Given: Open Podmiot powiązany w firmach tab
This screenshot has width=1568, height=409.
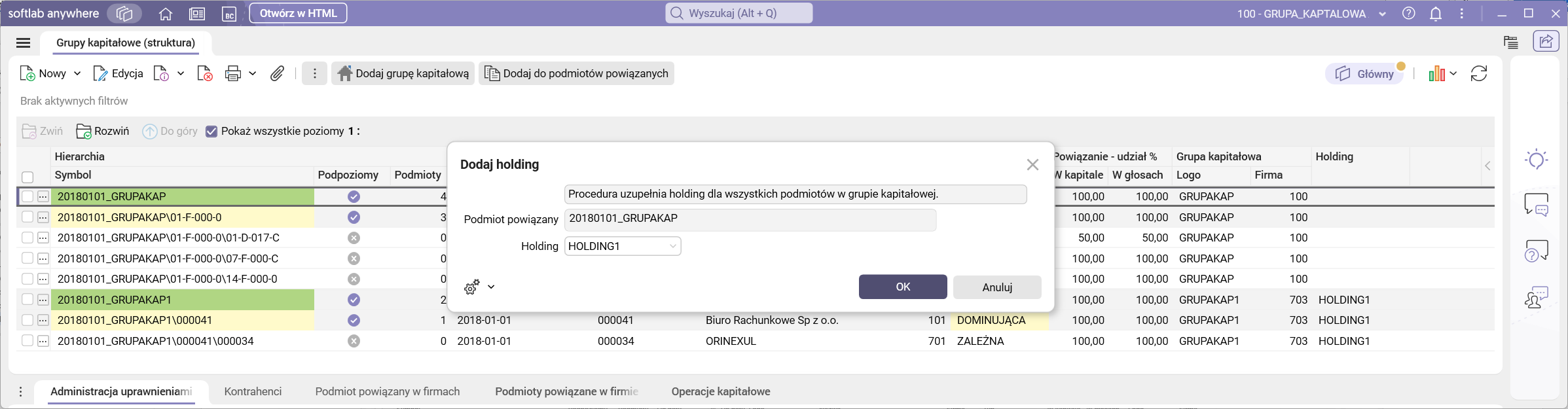Looking at the screenshot, I should coord(388,391).
